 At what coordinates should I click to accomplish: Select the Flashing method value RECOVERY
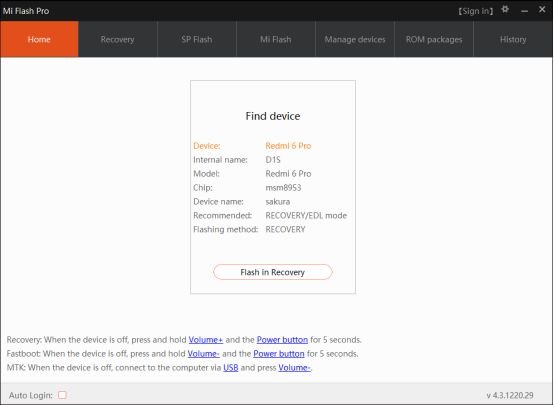coord(285,229)
